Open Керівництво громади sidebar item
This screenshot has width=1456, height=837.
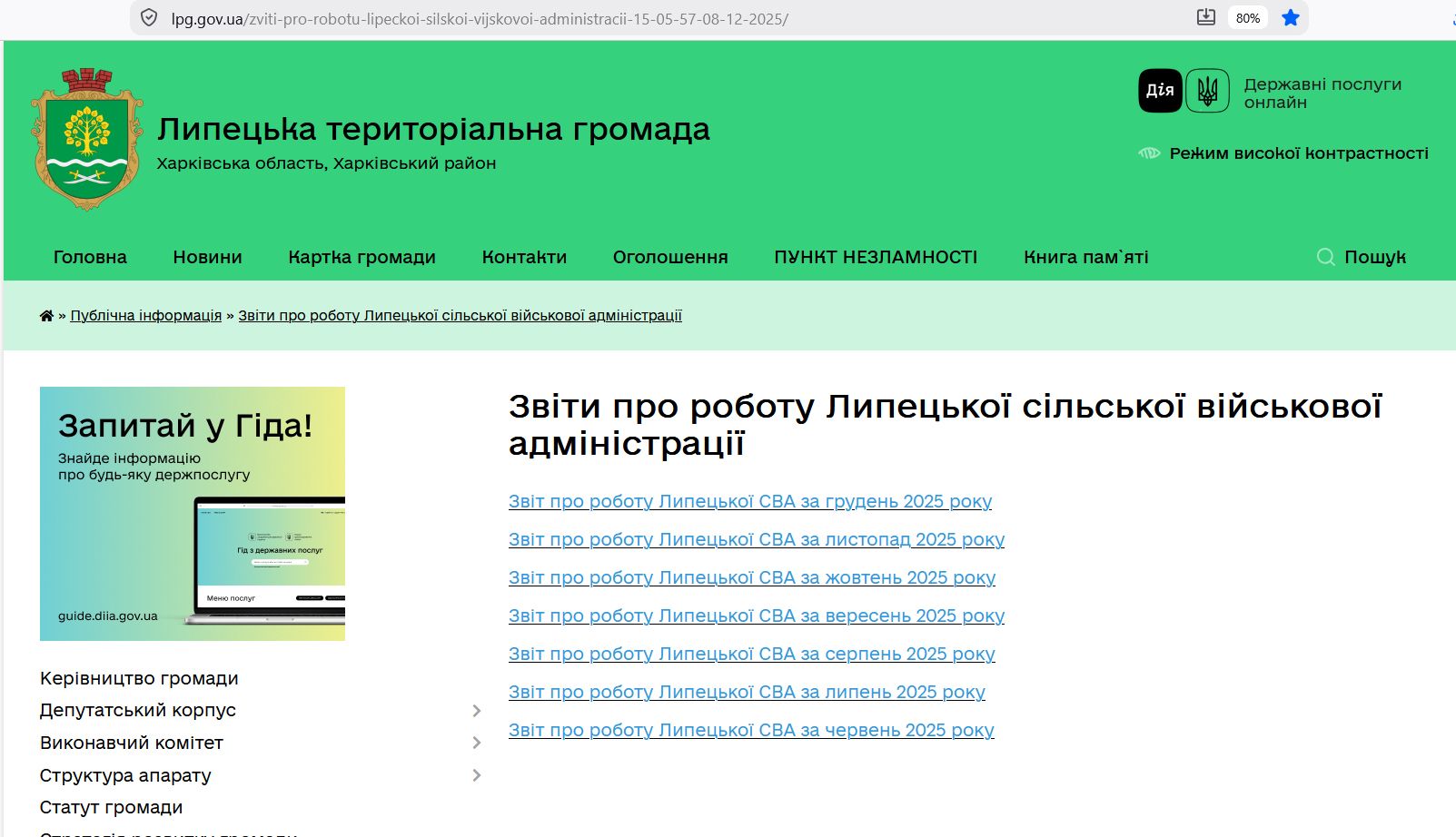pos(139,678)
